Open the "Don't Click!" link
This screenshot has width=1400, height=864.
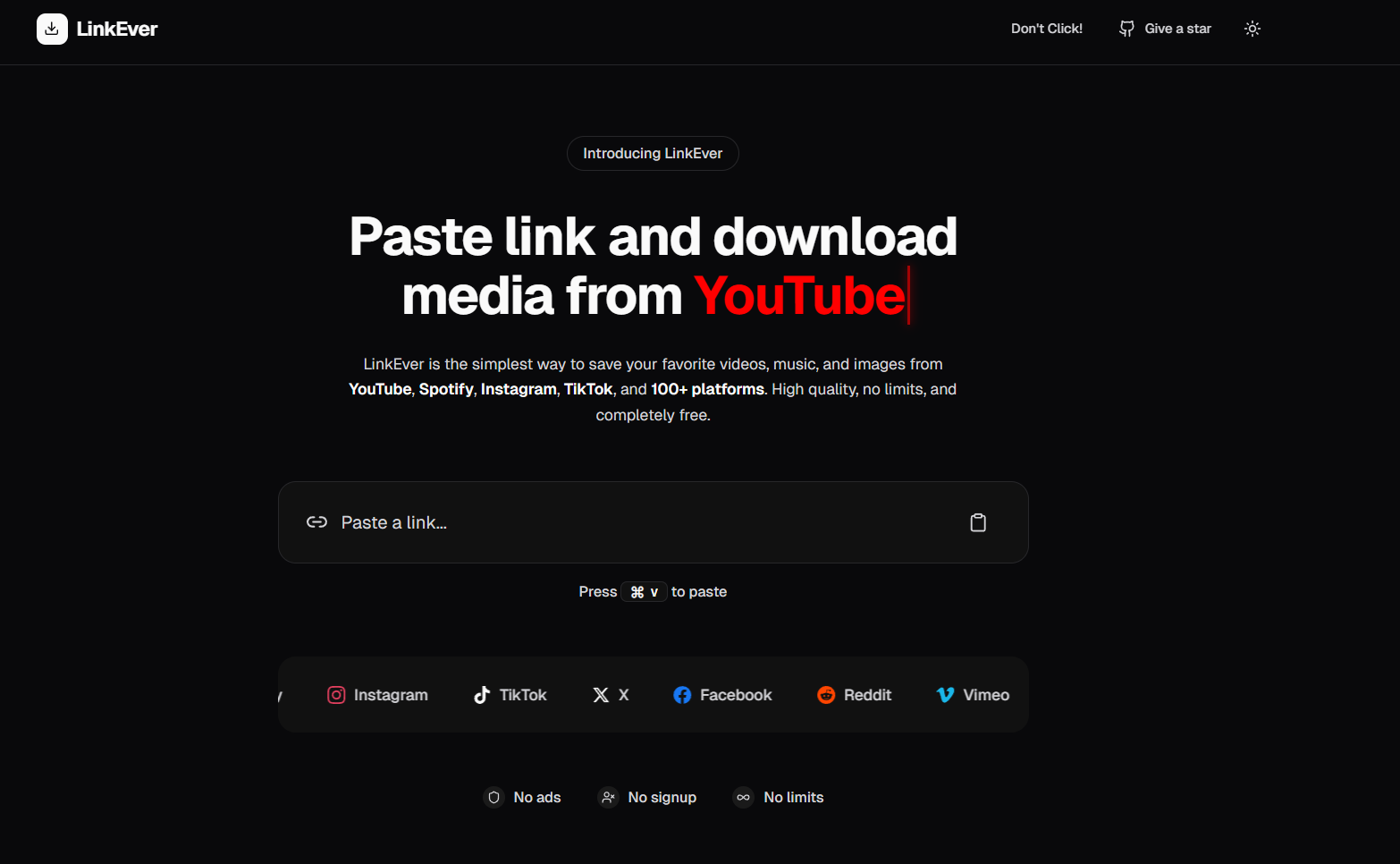(1047, 29)
